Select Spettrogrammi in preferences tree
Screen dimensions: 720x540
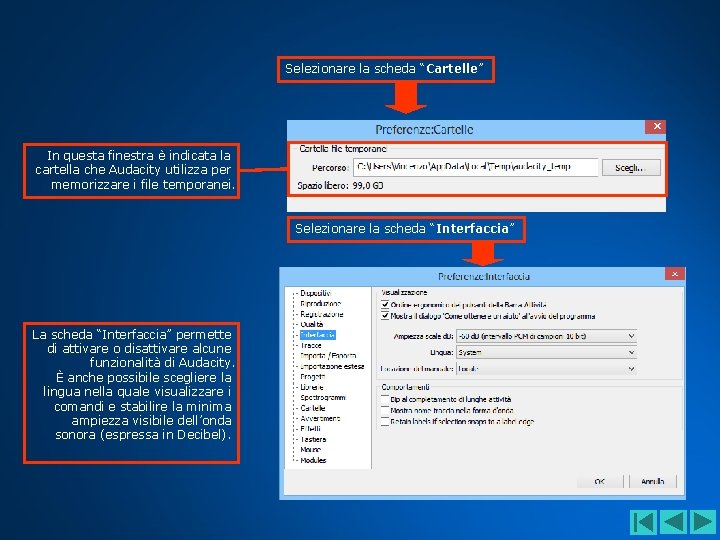click(323, 397)
